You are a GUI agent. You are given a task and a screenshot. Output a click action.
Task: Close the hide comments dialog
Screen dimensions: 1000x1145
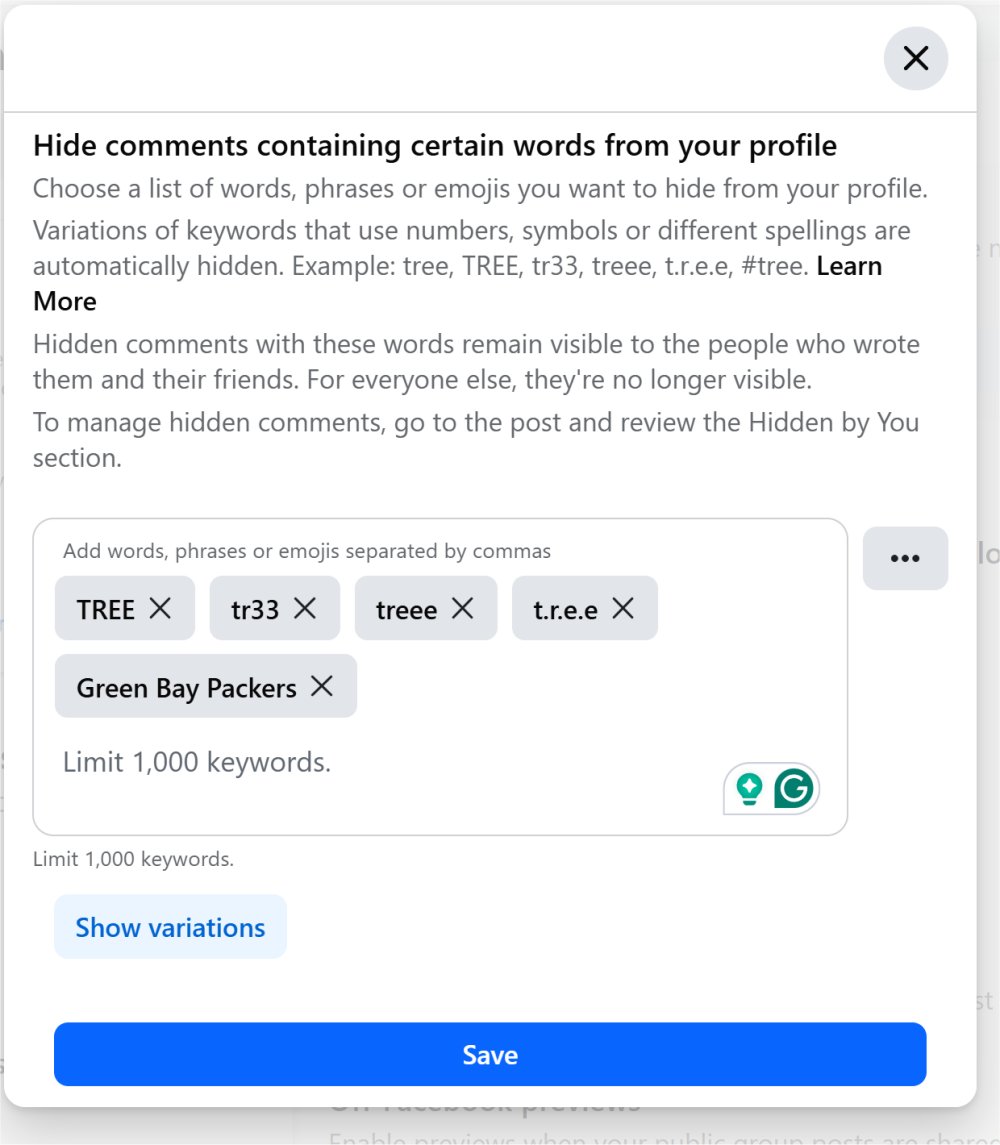pyautogui.click(x=915, y=58)
